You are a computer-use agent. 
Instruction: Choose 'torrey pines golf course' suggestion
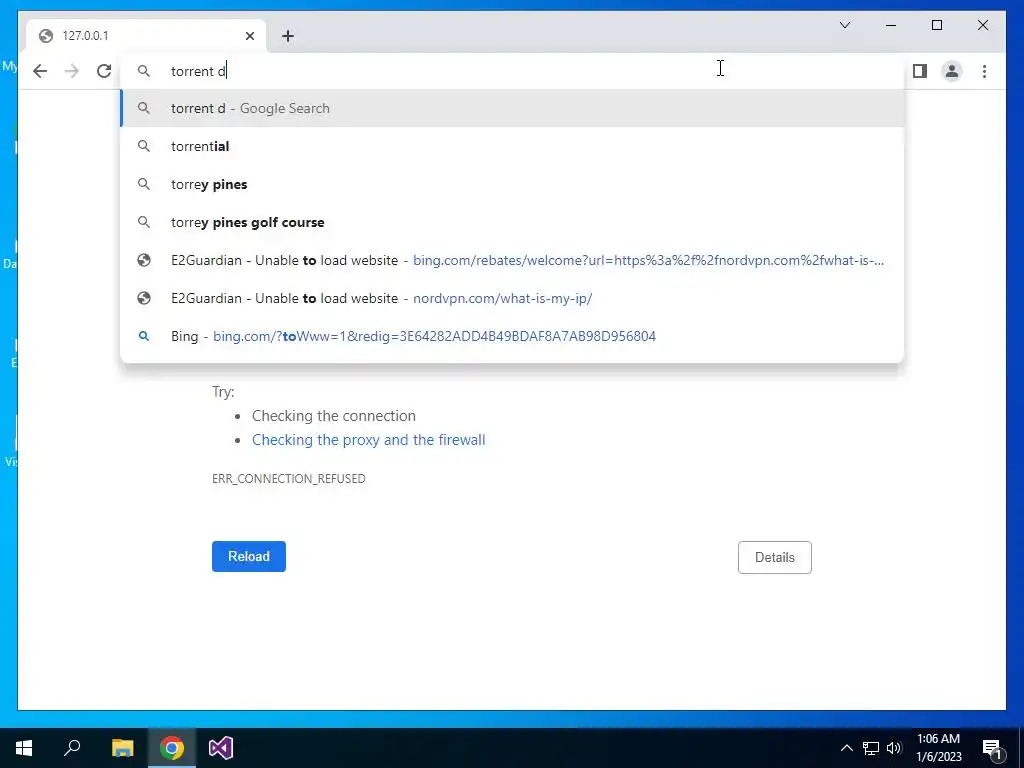pyautogui.click(x=512, y=222)
